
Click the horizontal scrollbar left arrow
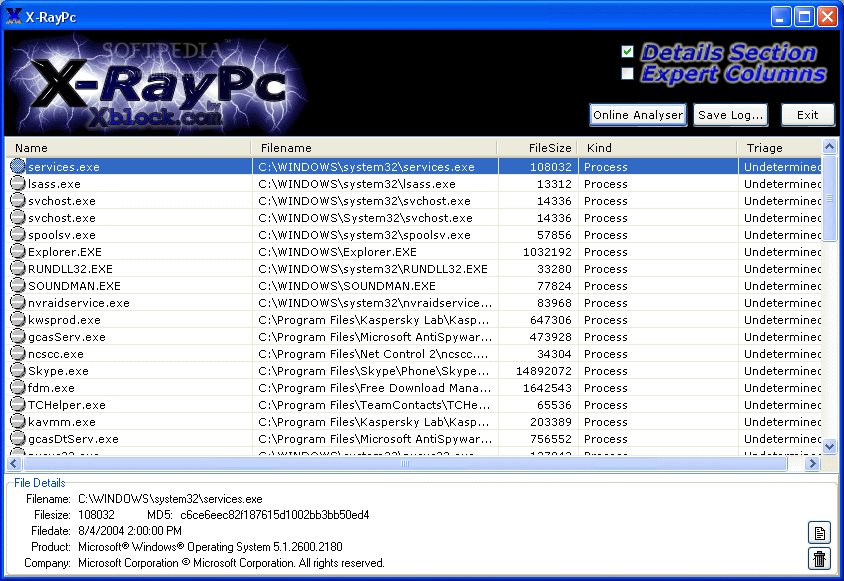[14, 463]
